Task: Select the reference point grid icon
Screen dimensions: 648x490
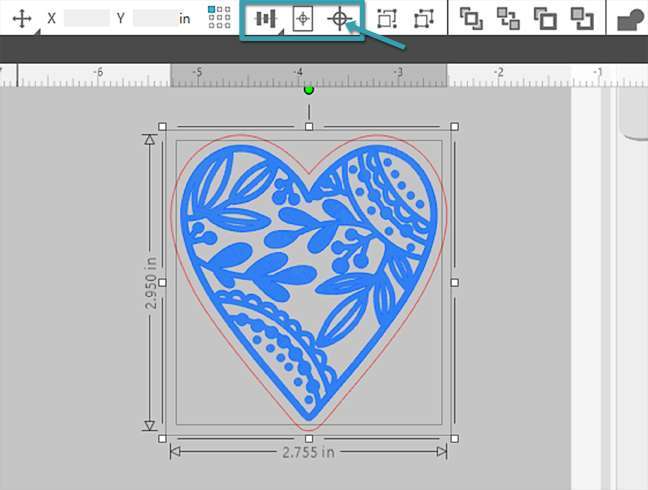Action: pos(219,17)
